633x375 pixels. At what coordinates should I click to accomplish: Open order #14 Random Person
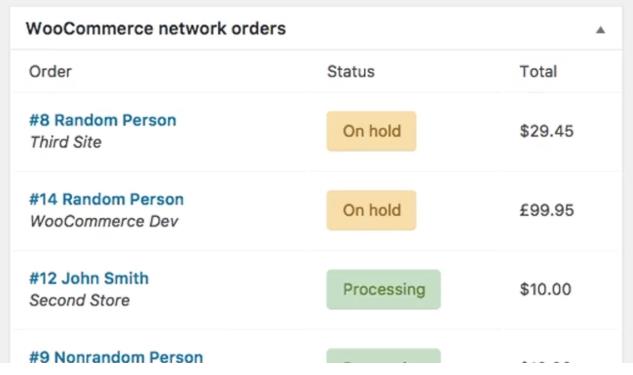[x=107, y=199]
